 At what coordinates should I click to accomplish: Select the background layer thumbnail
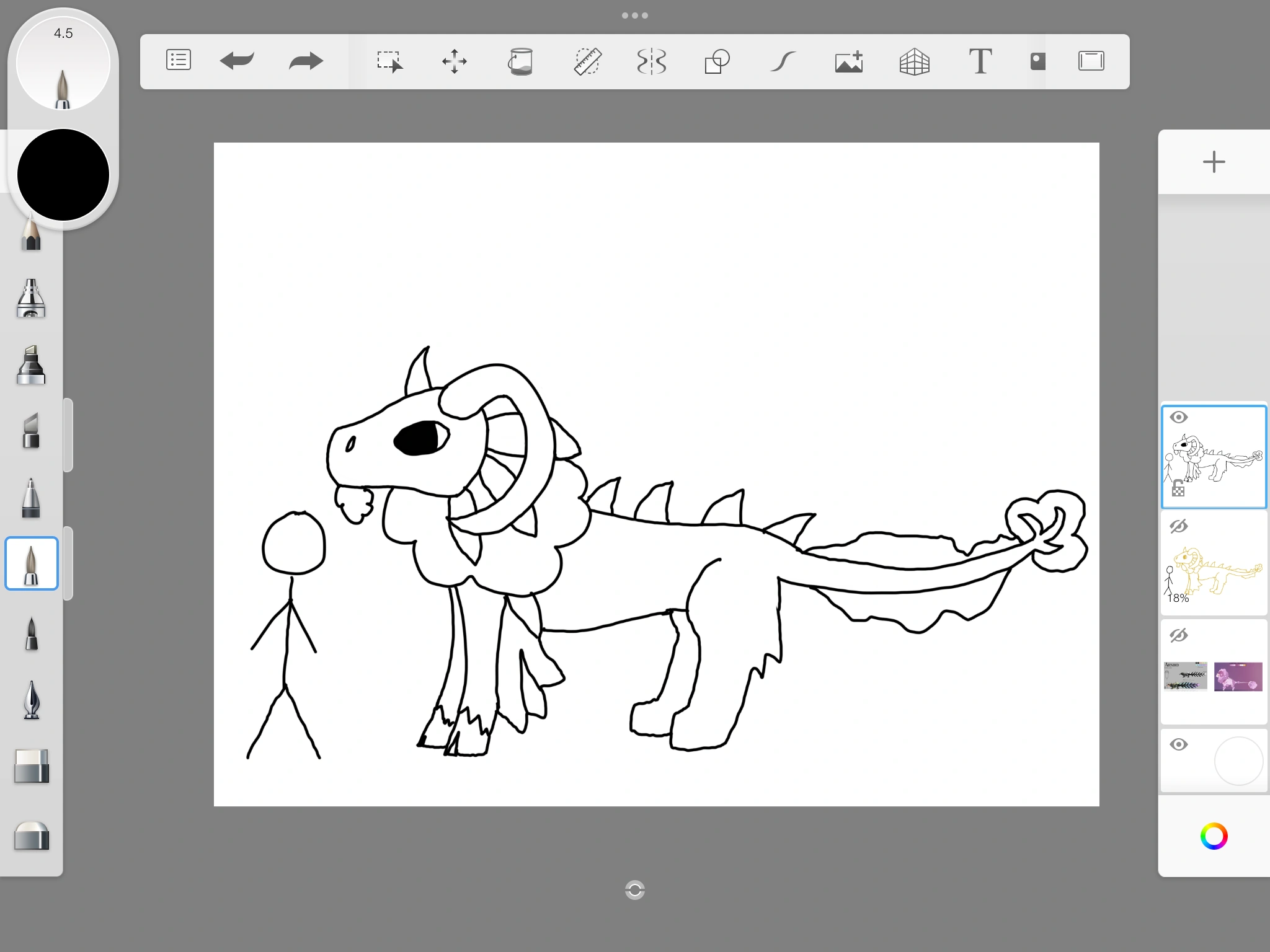click(1239, 761)
